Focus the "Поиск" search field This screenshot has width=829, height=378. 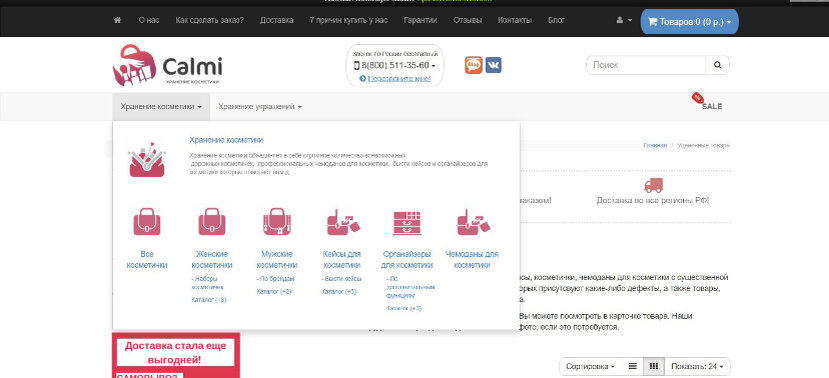pyautogui.click(x=646, y=65)
